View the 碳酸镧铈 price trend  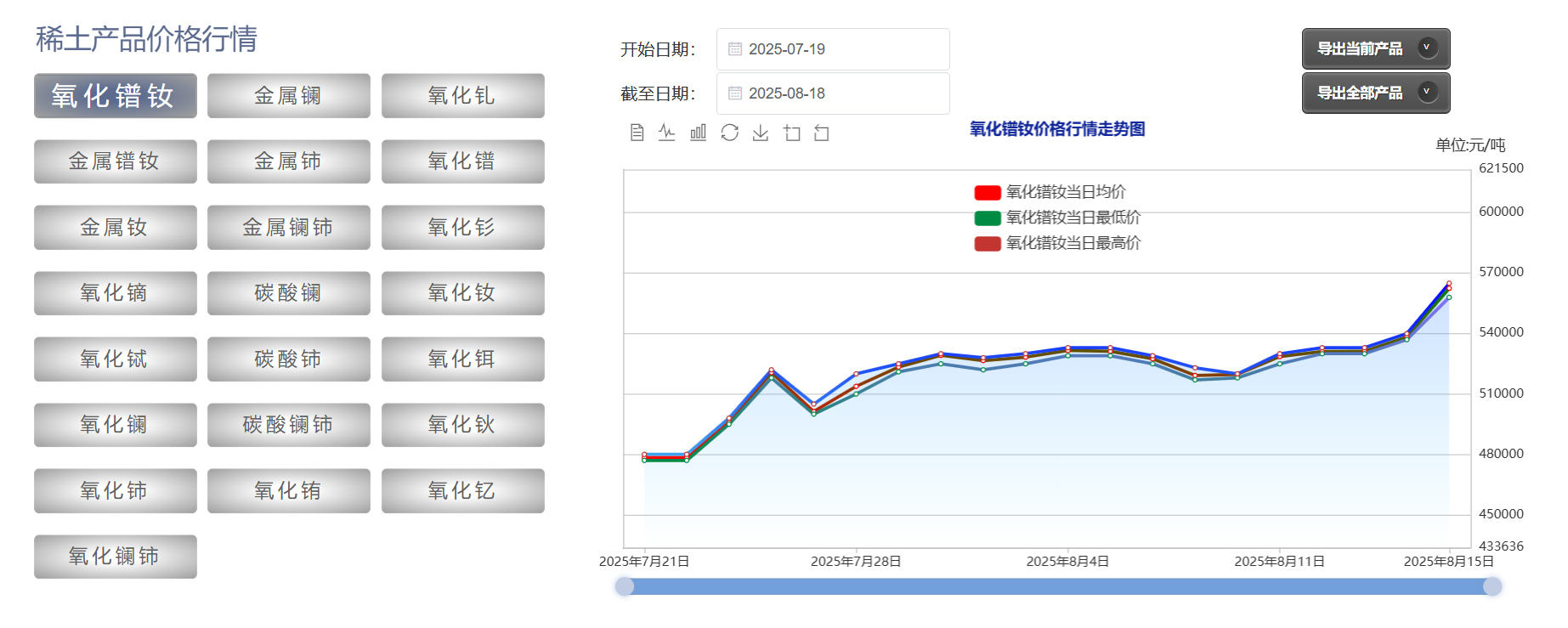click(x=289, y=425)
